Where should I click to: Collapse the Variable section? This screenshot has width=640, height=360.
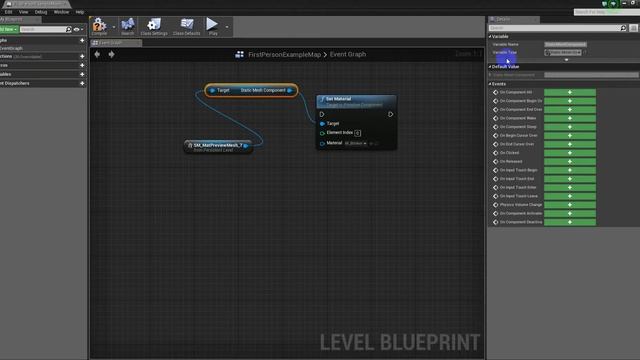tap(490, 36)
